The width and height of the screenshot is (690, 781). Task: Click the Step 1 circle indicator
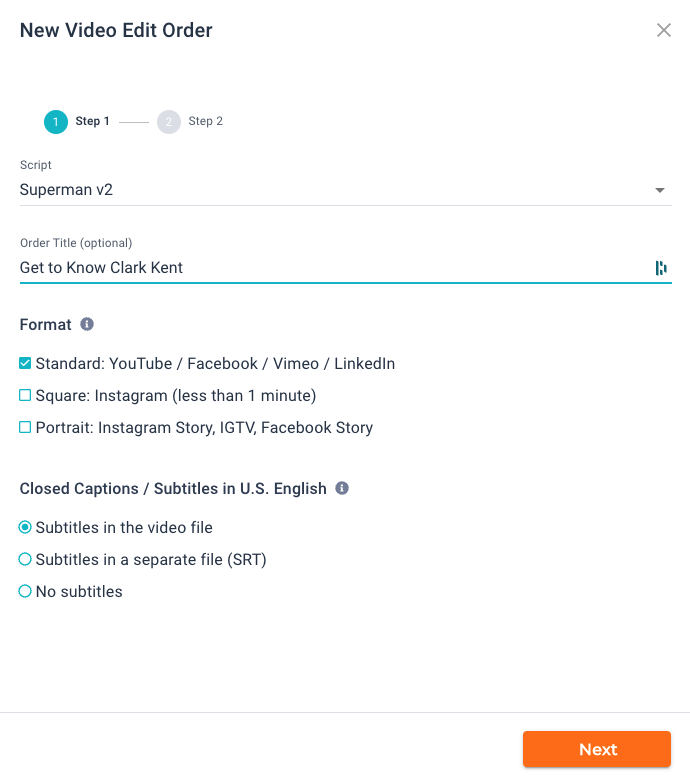[56, 122]
